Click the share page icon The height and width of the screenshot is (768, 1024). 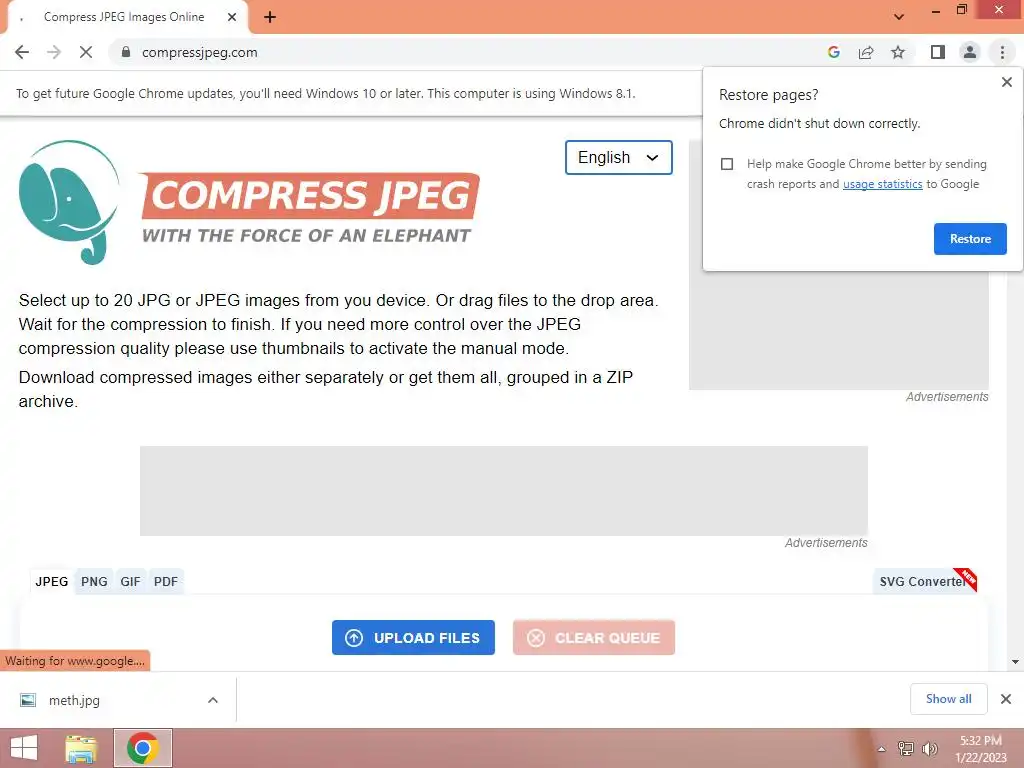[866, 52]
